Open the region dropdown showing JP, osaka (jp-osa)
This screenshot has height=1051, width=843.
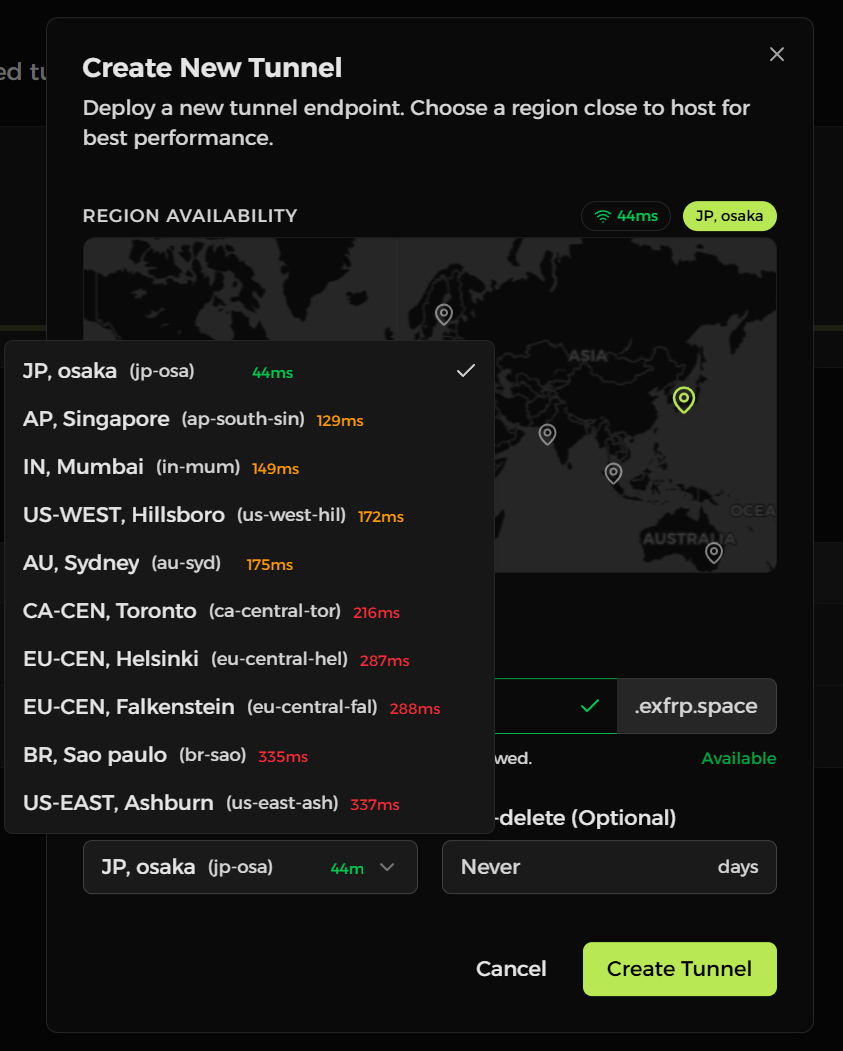(x=250, y=867)
